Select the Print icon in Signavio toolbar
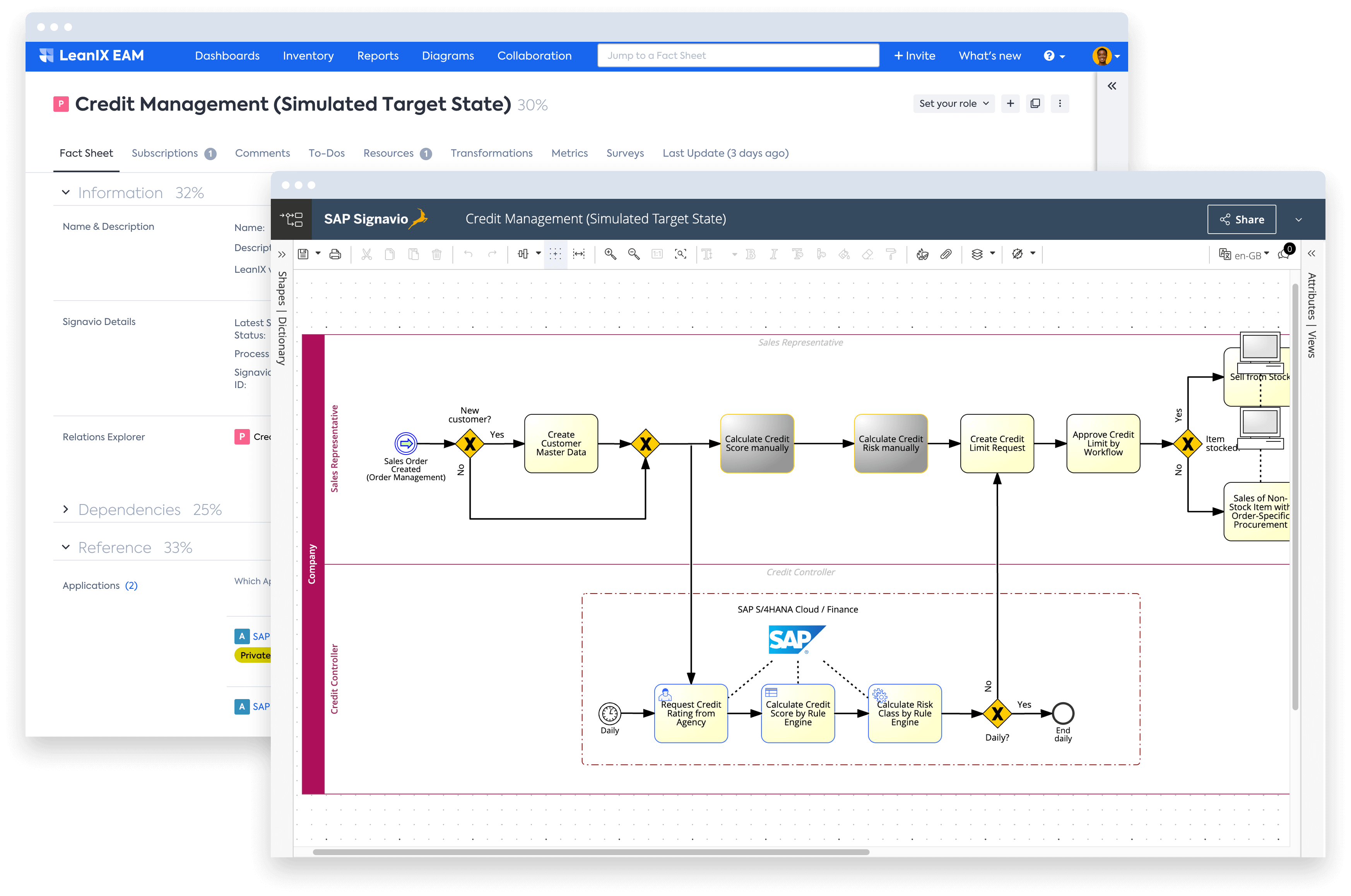 [x=335, y=254]
